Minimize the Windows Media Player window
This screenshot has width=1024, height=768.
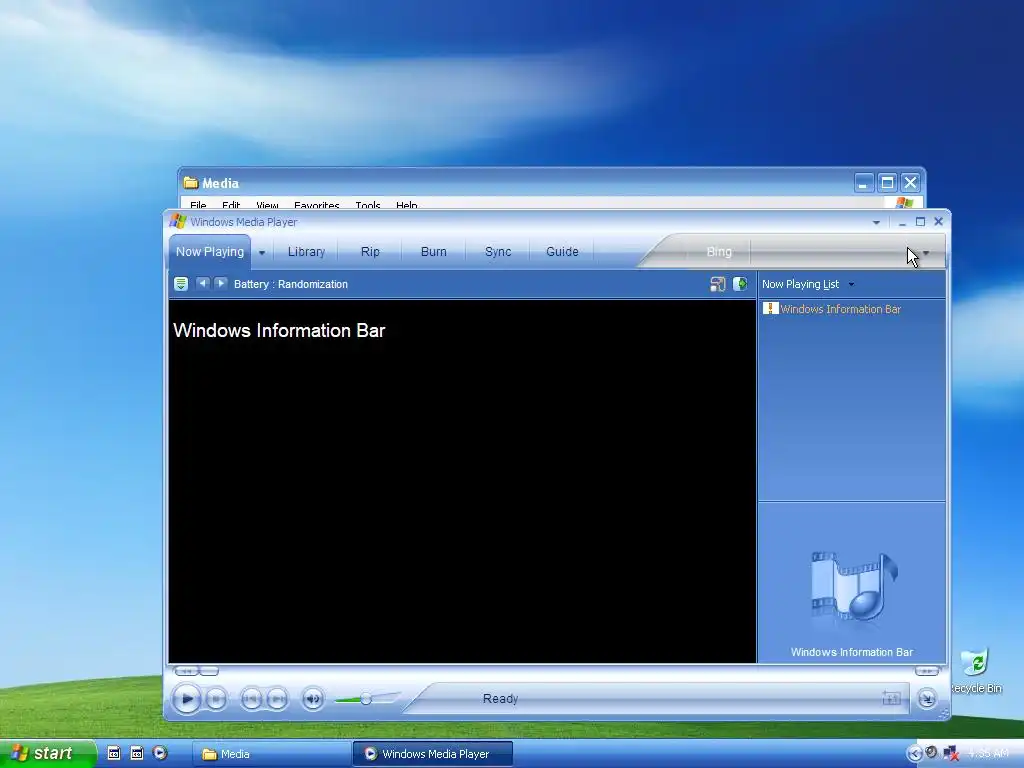(x=902, y=223)
